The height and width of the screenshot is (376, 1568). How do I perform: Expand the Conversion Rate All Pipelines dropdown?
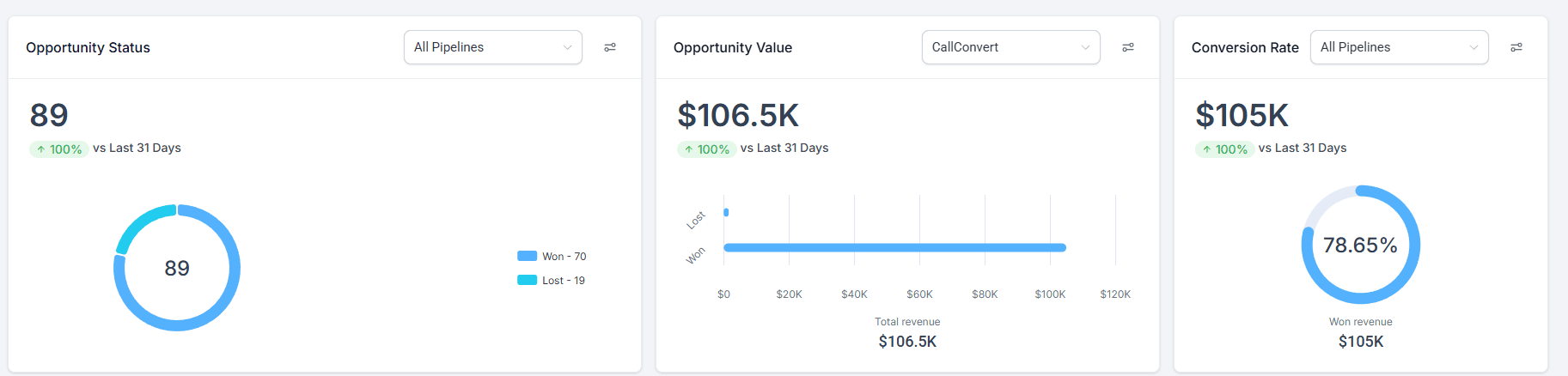click(x=1399, y=47)
